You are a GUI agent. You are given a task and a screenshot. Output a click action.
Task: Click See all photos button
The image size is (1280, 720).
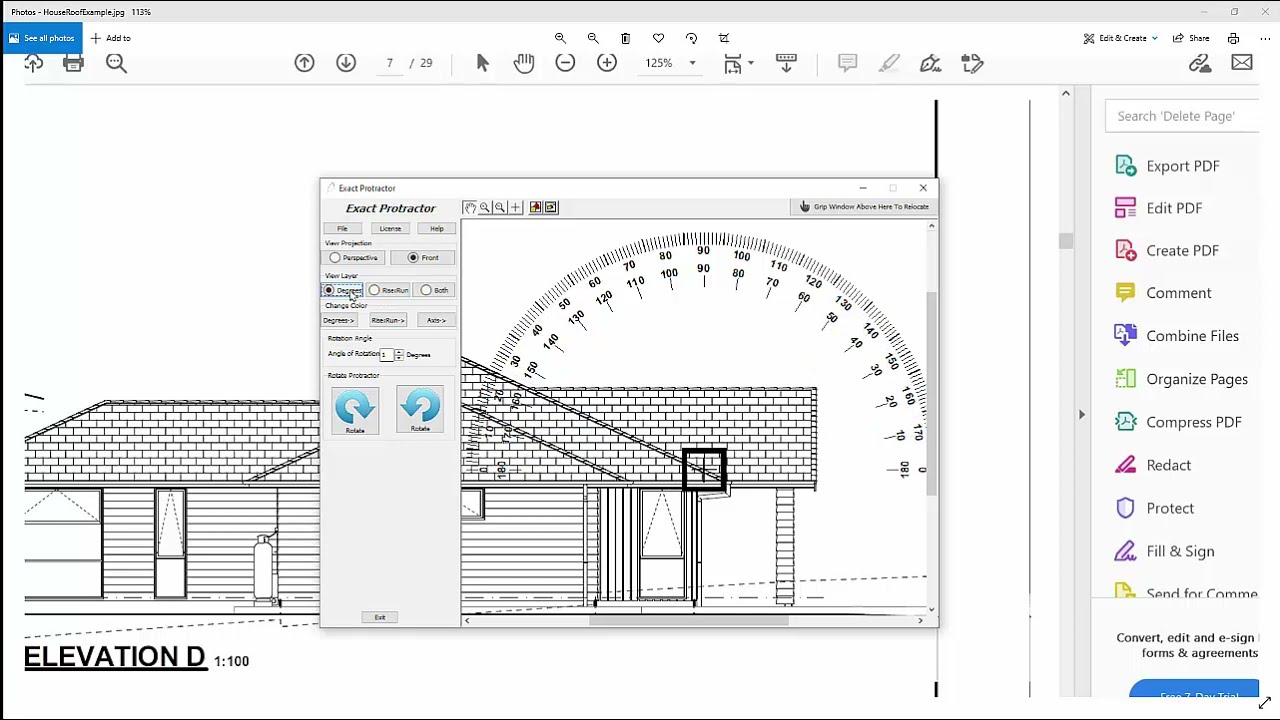pos(40,38)
